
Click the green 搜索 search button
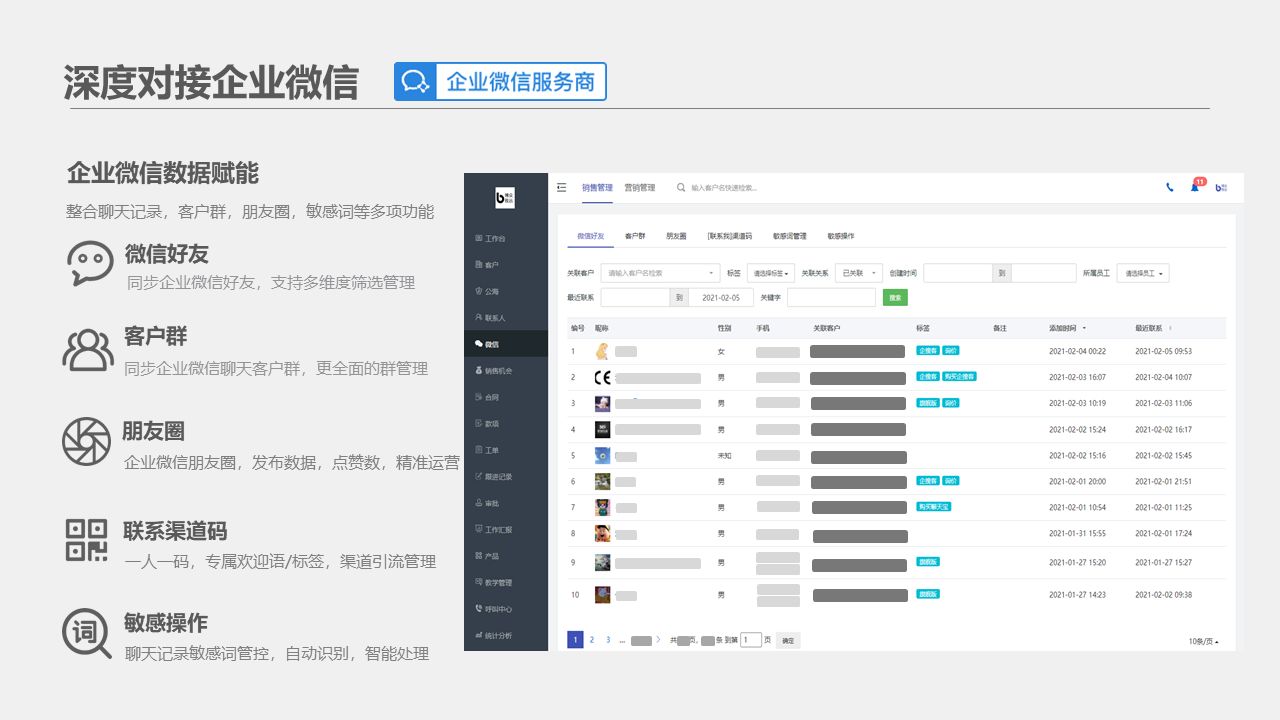895,298
